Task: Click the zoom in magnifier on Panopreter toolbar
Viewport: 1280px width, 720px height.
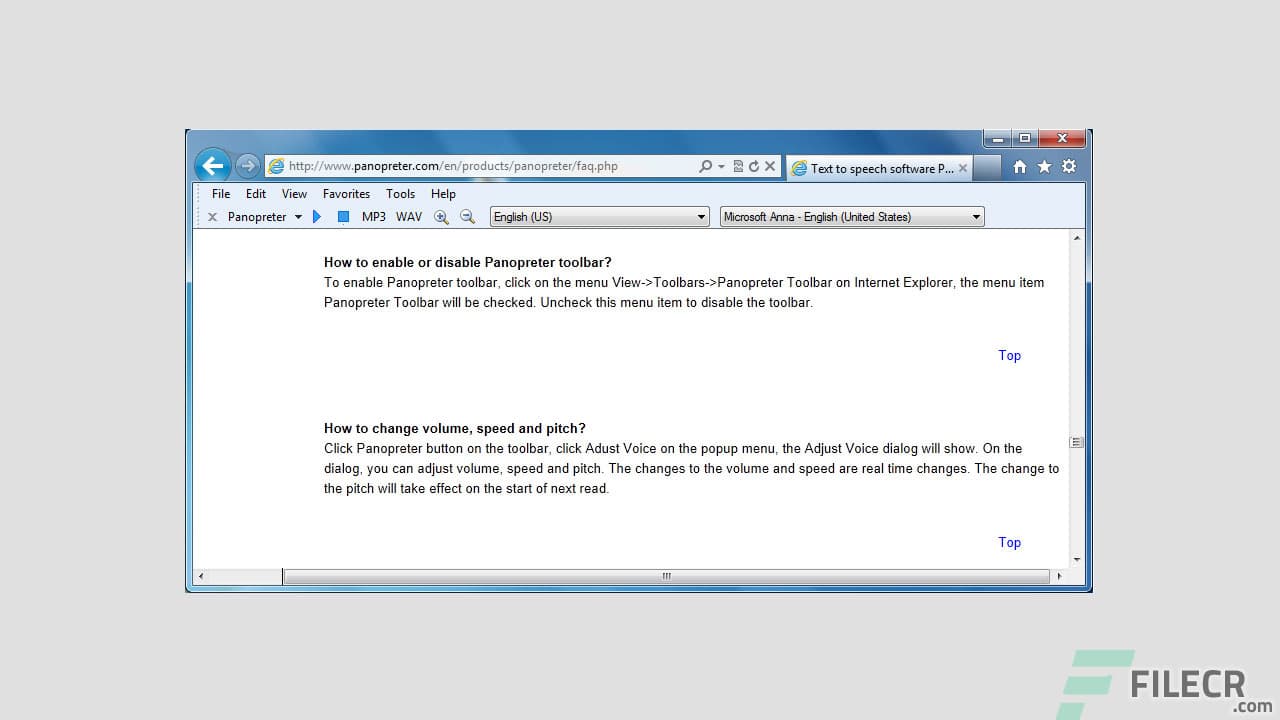Action: 441,217
